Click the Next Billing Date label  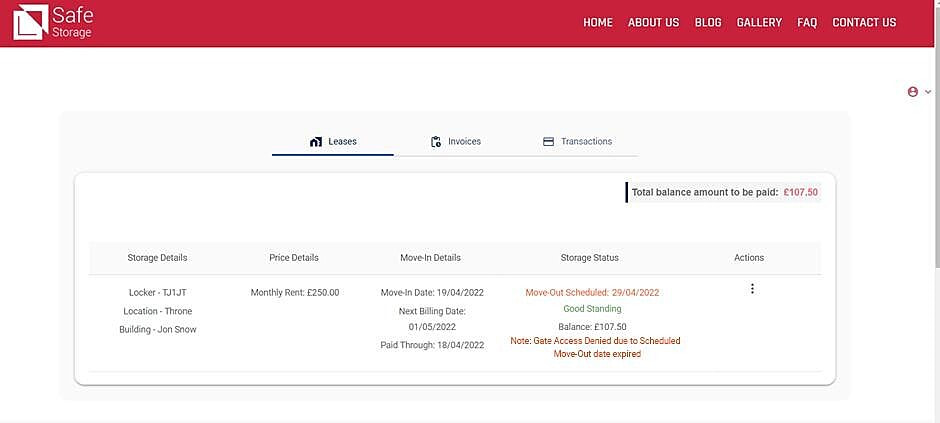432,312
